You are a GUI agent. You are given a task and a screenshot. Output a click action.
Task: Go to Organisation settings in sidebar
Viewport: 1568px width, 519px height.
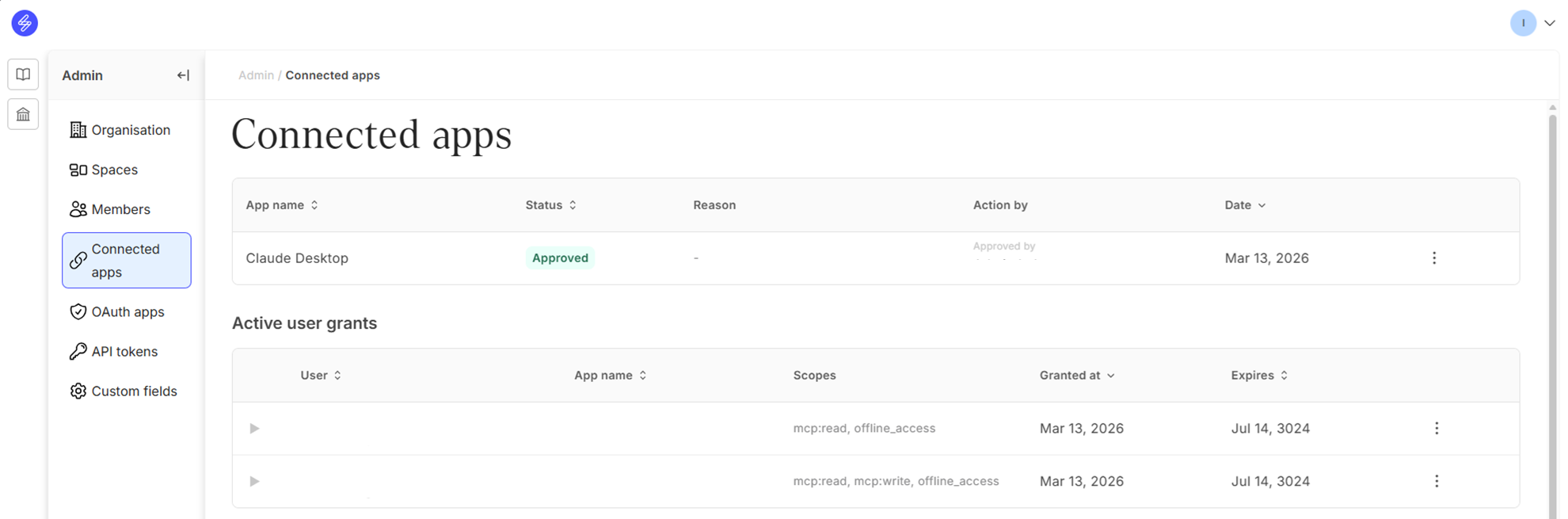click(x=130, y=130)
